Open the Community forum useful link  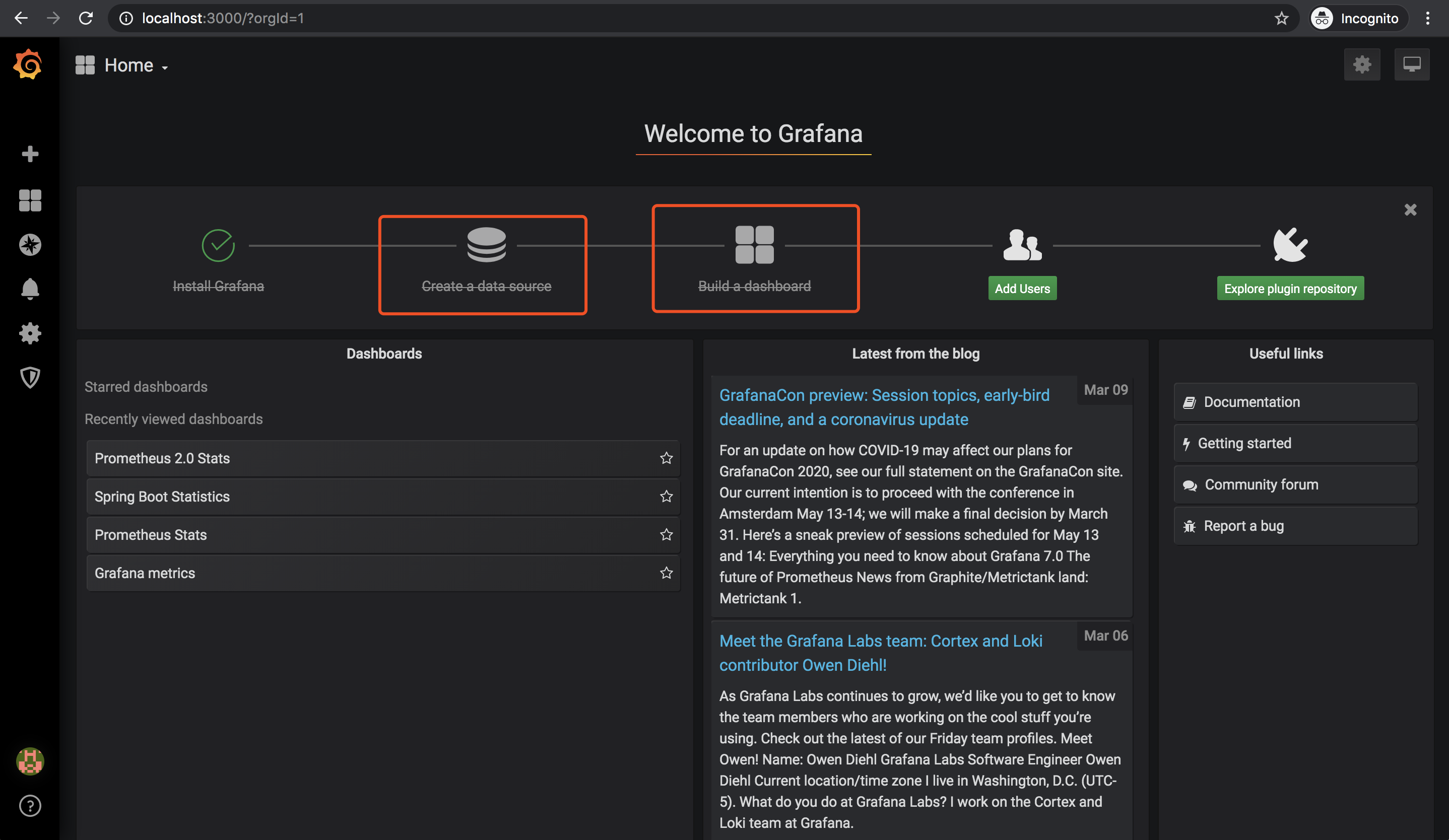point(1295,485)
